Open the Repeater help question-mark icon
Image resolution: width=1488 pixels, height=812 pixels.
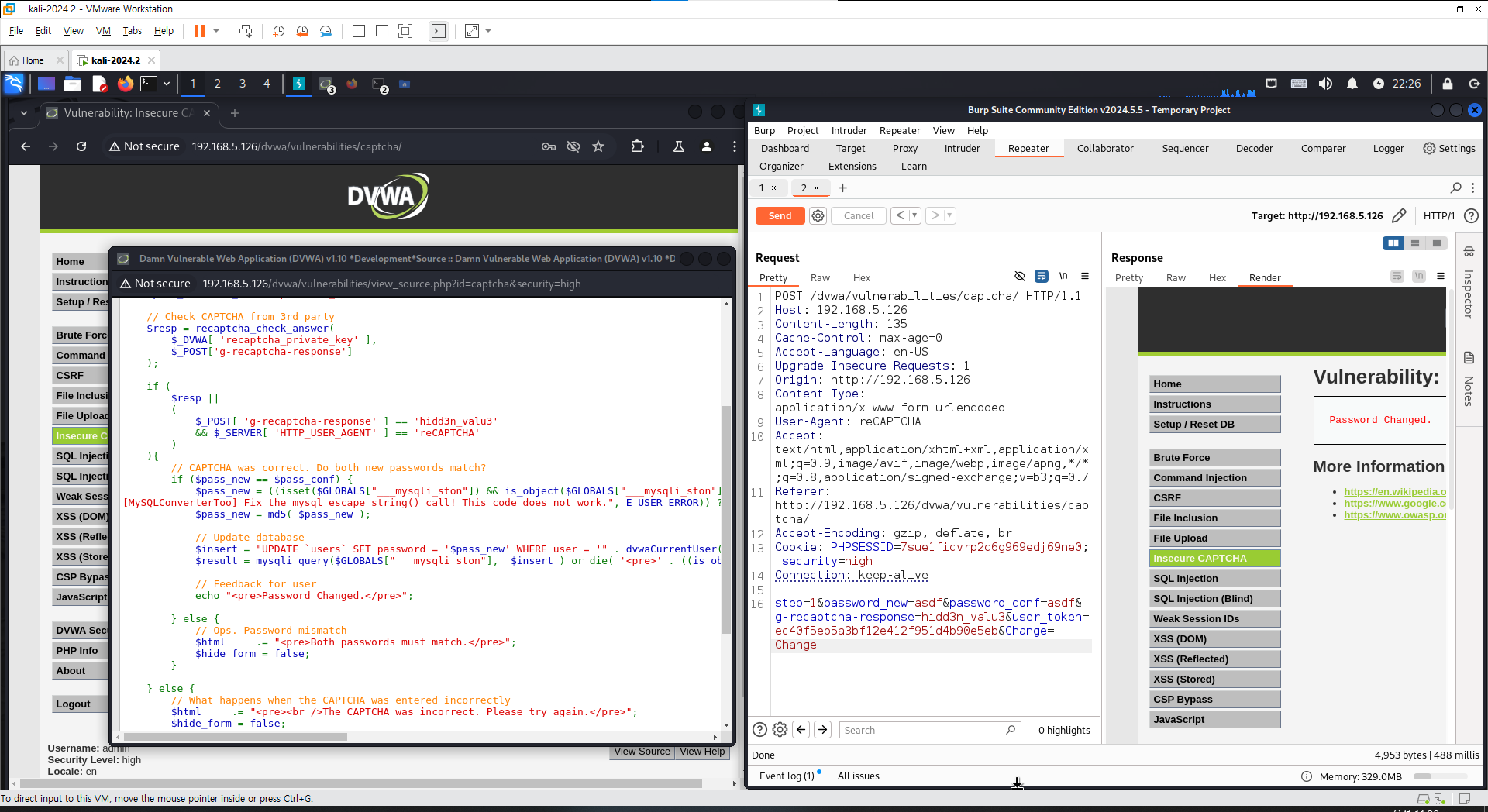(1471, 216)
